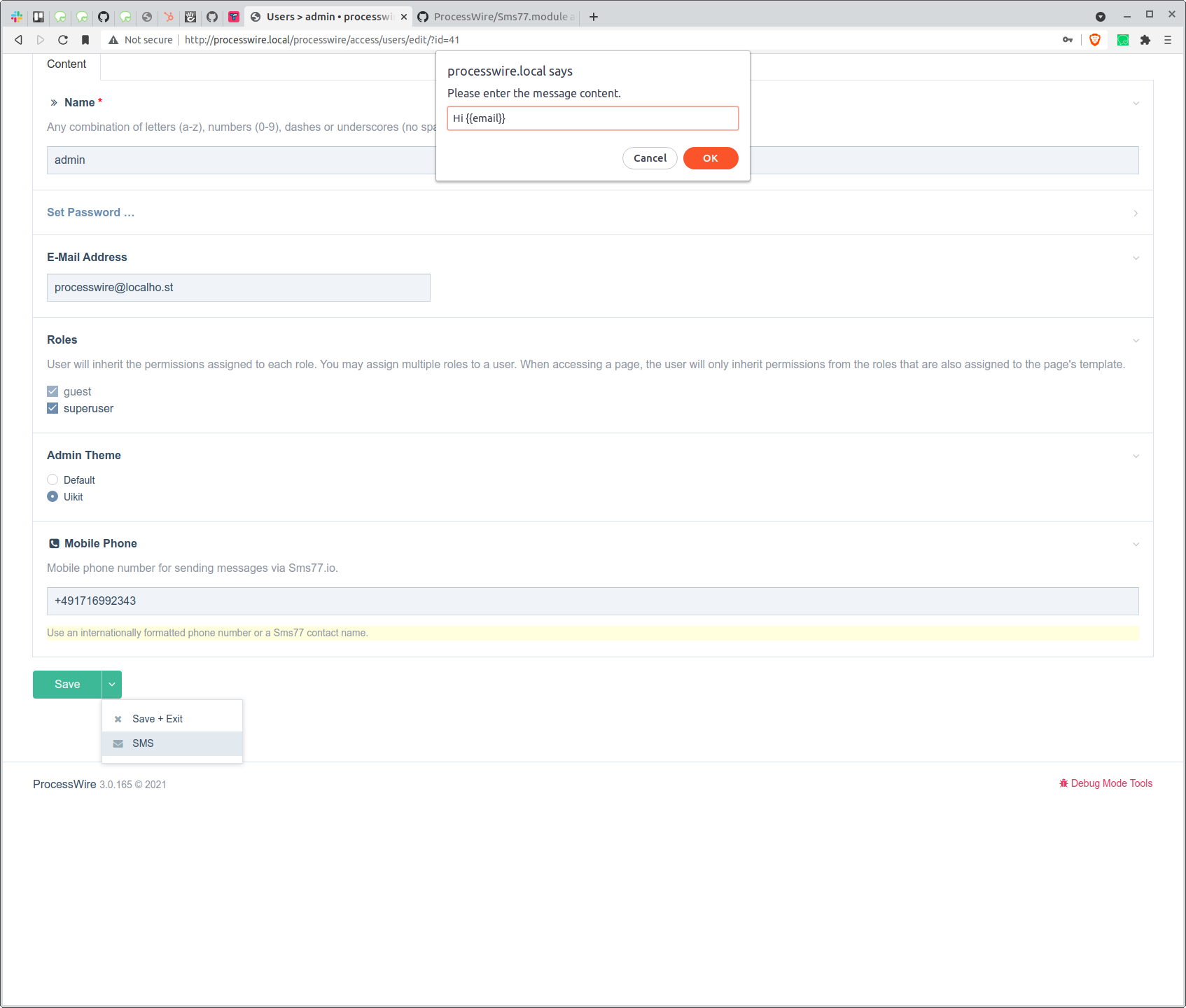Switch to ProcessWire/Sms77.module tab
Viewport: 1186px width, 1008px height.
(496, 17)
